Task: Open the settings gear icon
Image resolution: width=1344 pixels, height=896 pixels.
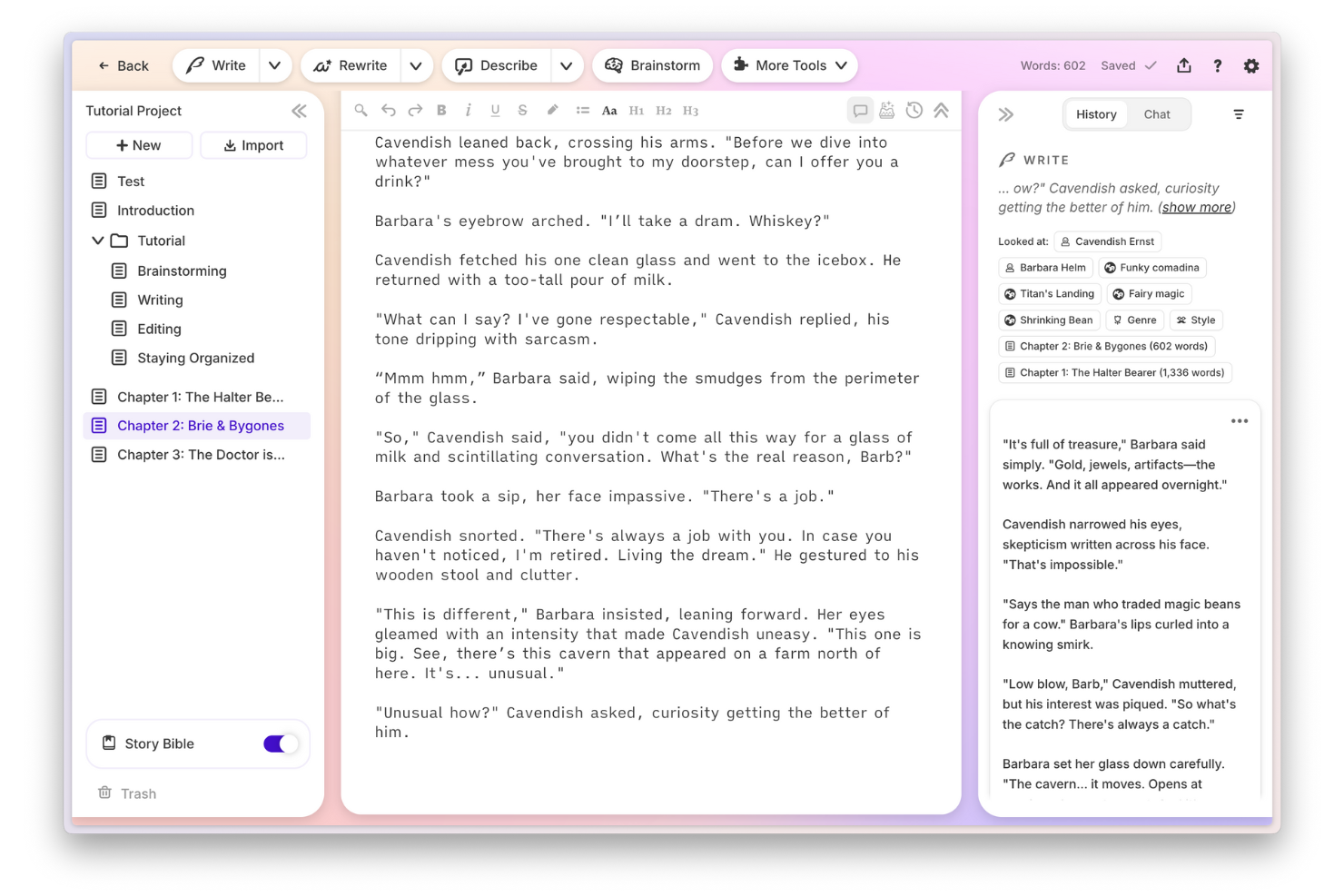Action: 1251,65
